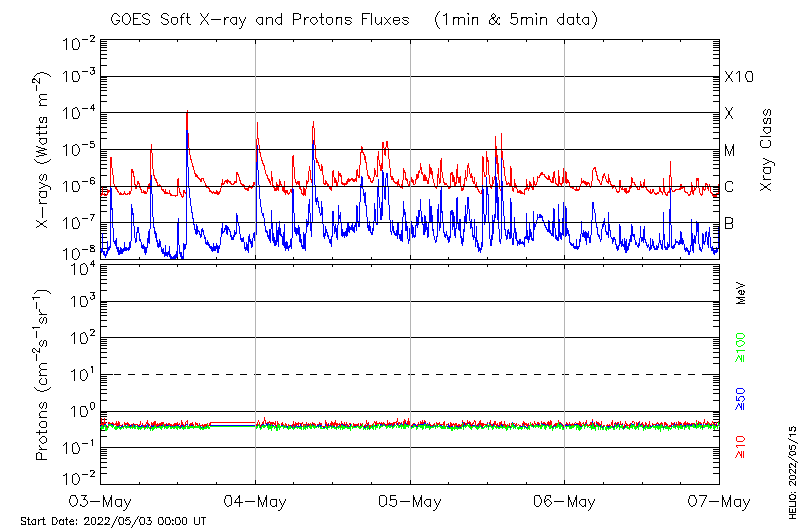Click the "07-May" date axis label

click(x=718, y=500)
